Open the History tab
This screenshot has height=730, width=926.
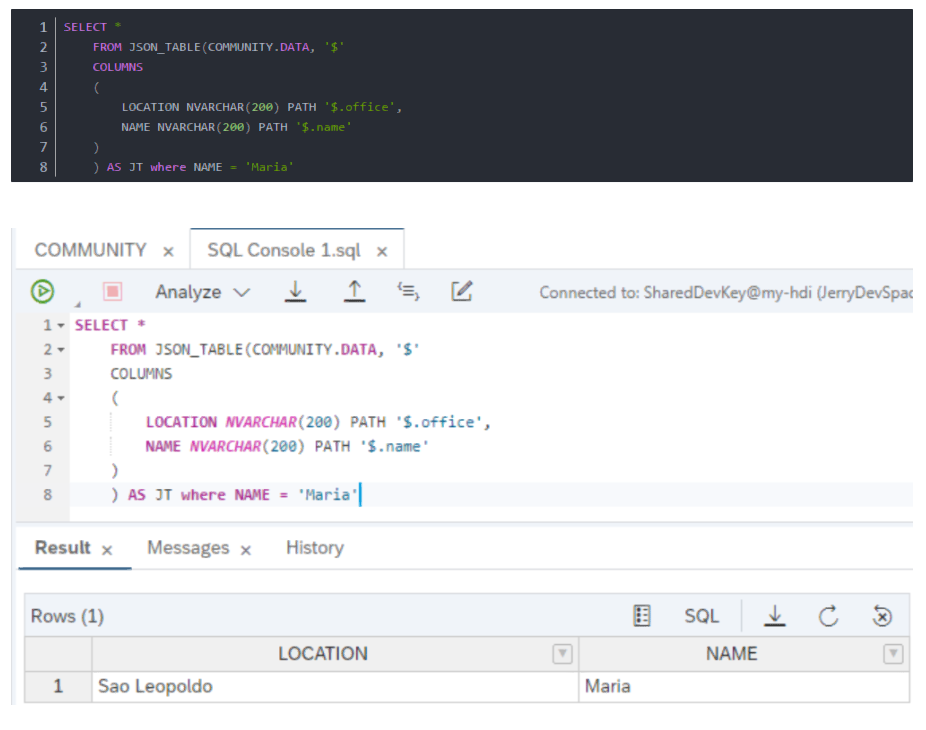tap(315, 548)
